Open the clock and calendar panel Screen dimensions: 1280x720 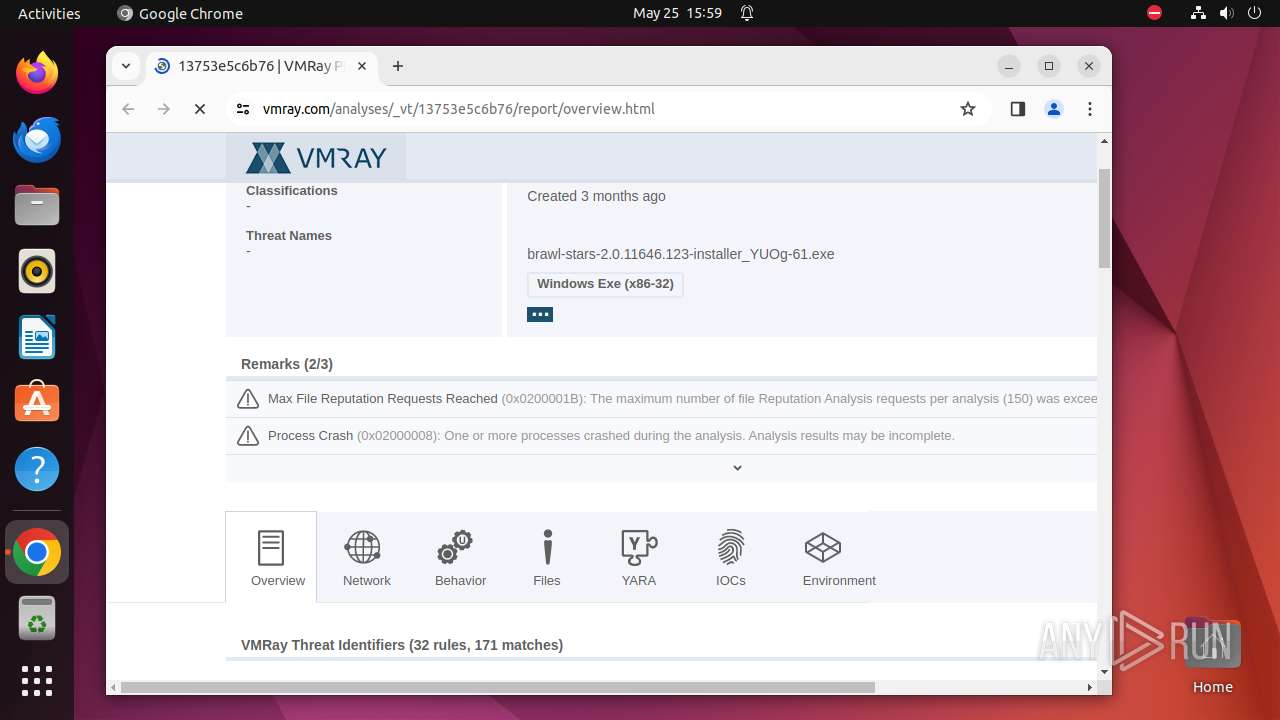[x=677, y=13]
